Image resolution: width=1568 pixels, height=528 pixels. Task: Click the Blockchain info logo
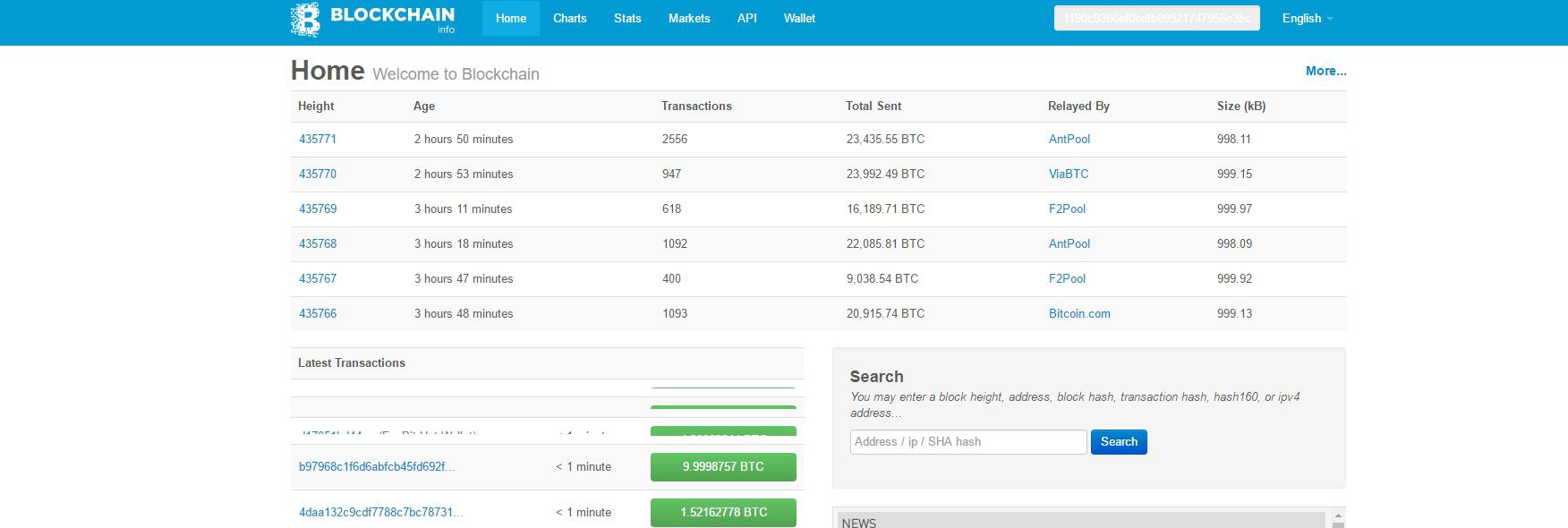372,19
